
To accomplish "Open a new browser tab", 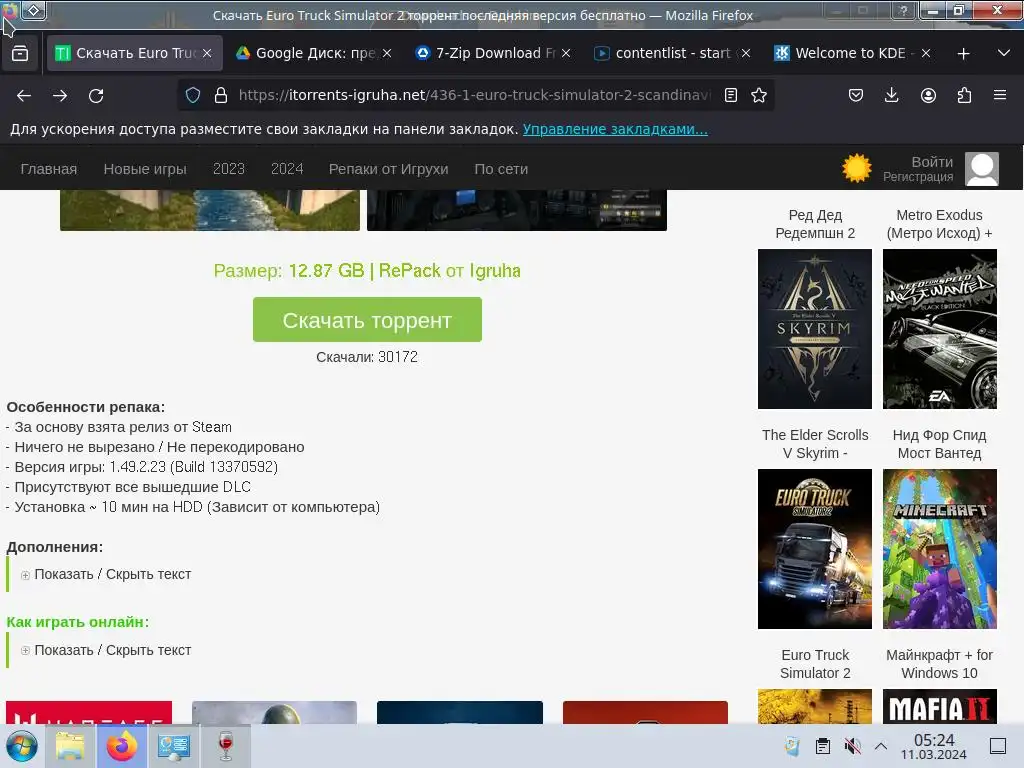I will pos(963,54).
